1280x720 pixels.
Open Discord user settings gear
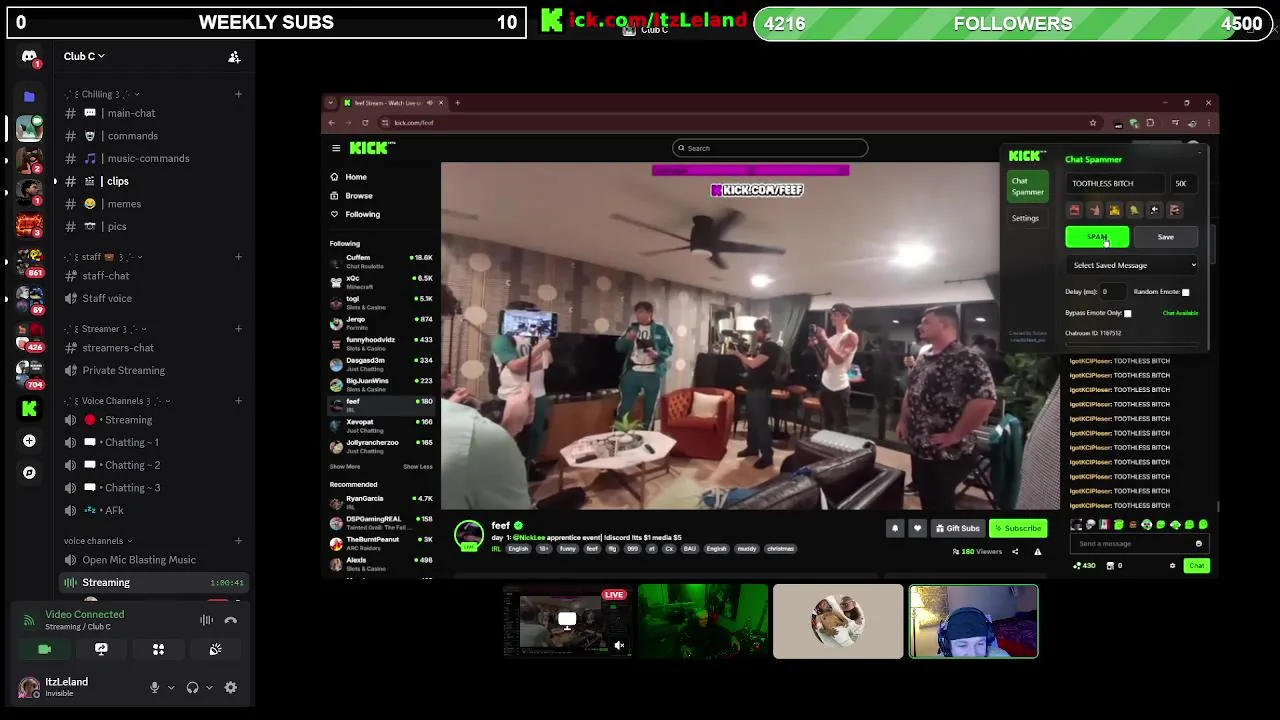coord(231,687)
